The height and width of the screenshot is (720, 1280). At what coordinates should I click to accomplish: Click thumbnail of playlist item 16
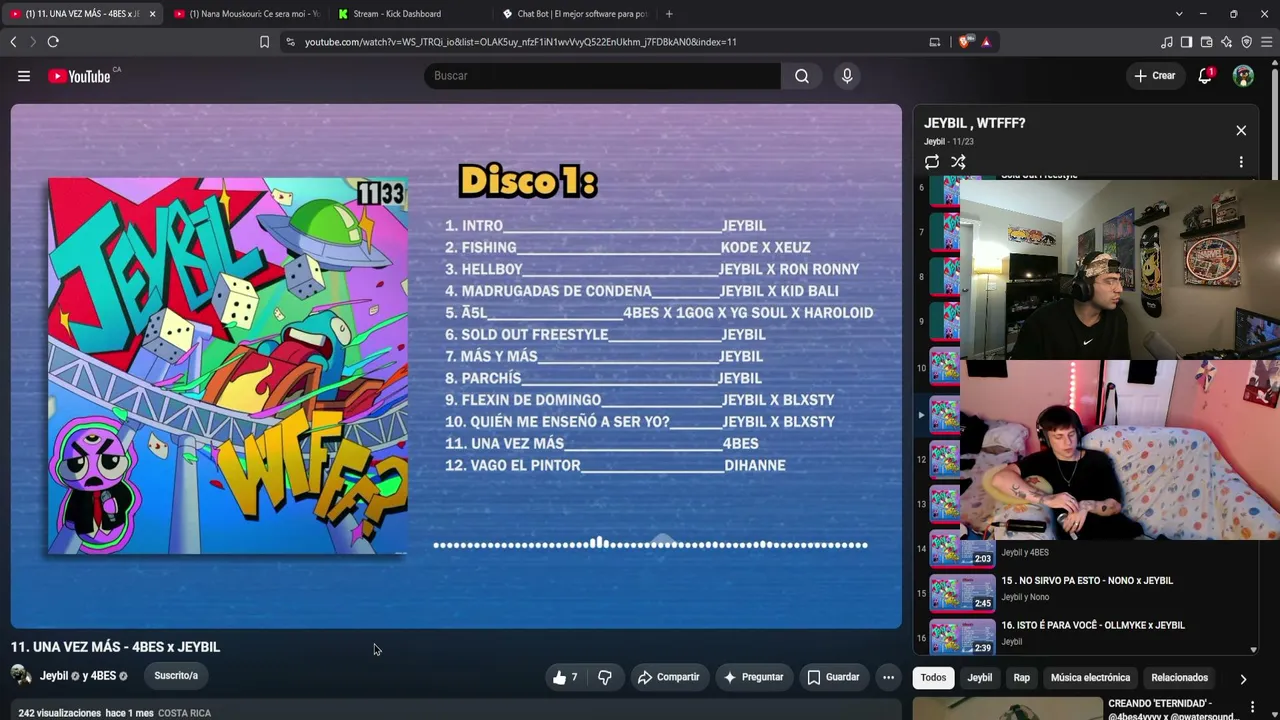962,637
